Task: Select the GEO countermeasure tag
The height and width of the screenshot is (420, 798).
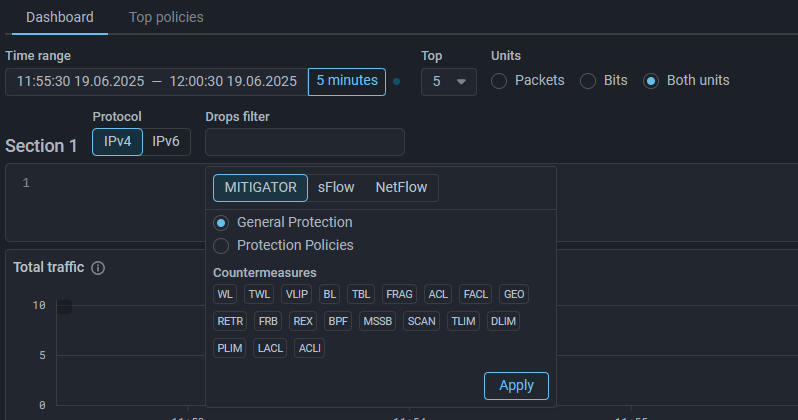Action: [514, 294]
